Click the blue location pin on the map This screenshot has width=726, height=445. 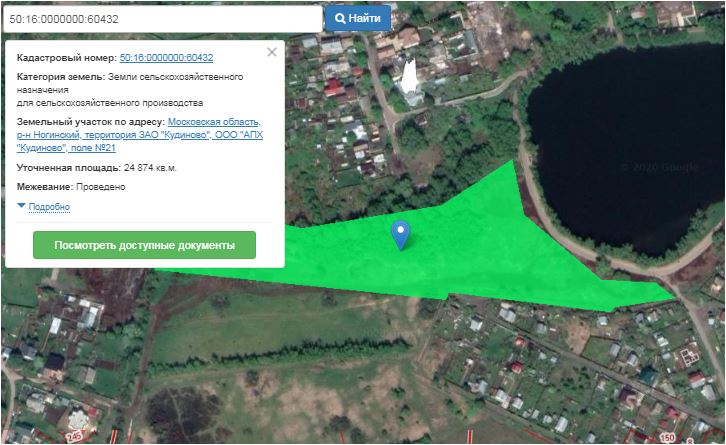(401, 233)
